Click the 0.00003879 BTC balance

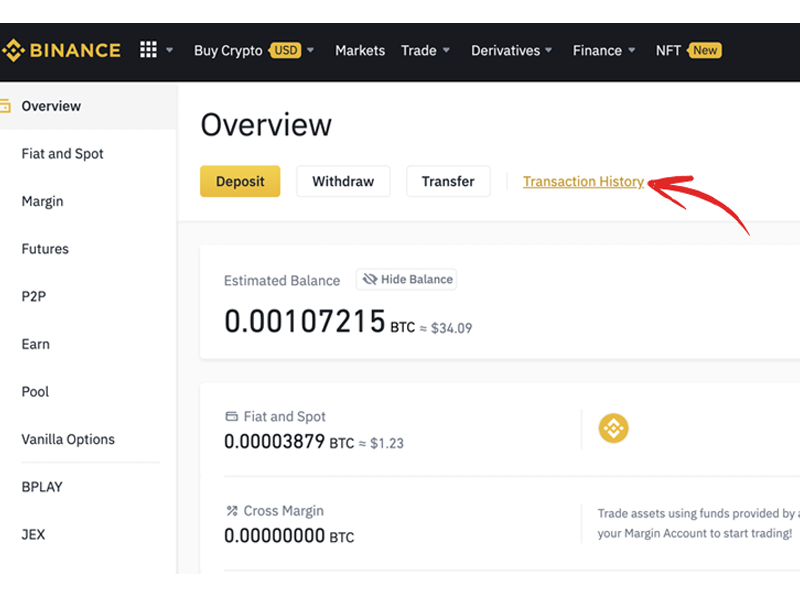[289, 441]
